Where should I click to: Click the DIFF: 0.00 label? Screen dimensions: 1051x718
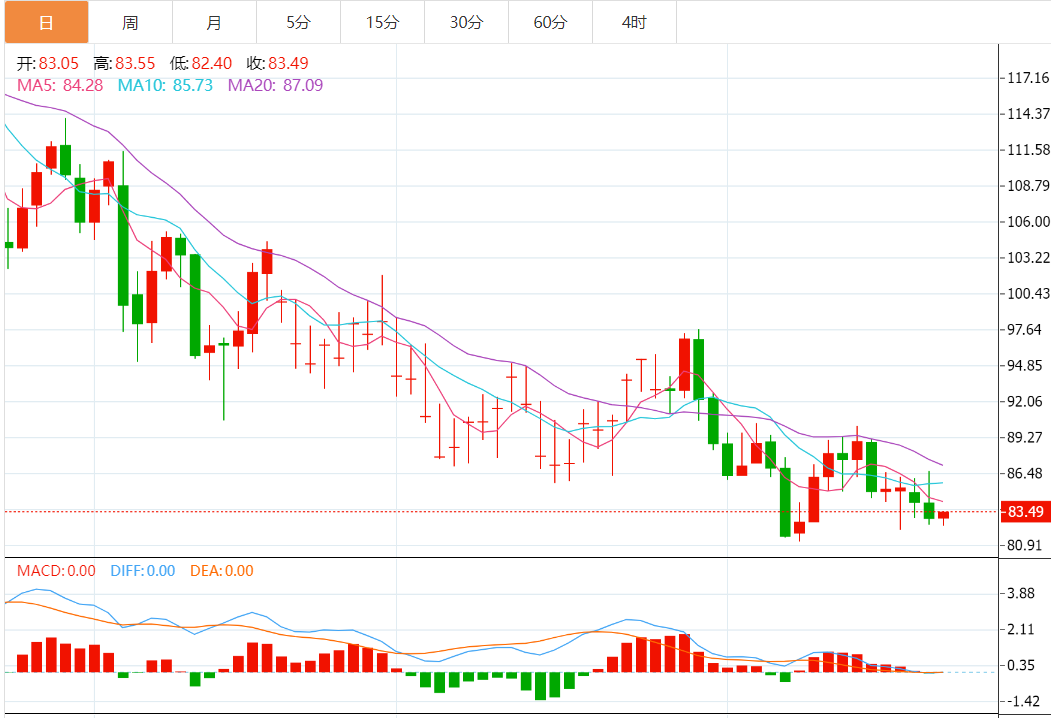[x=143, y=571]
